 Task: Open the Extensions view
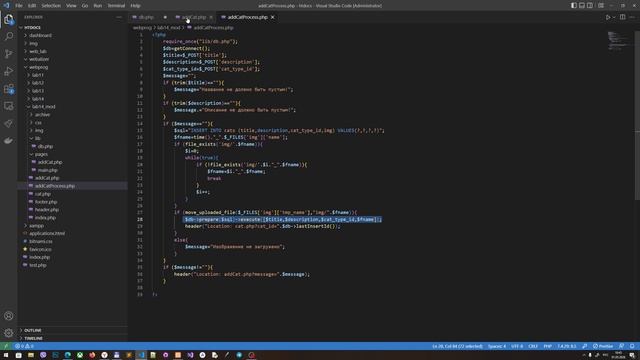coord(9,89)
